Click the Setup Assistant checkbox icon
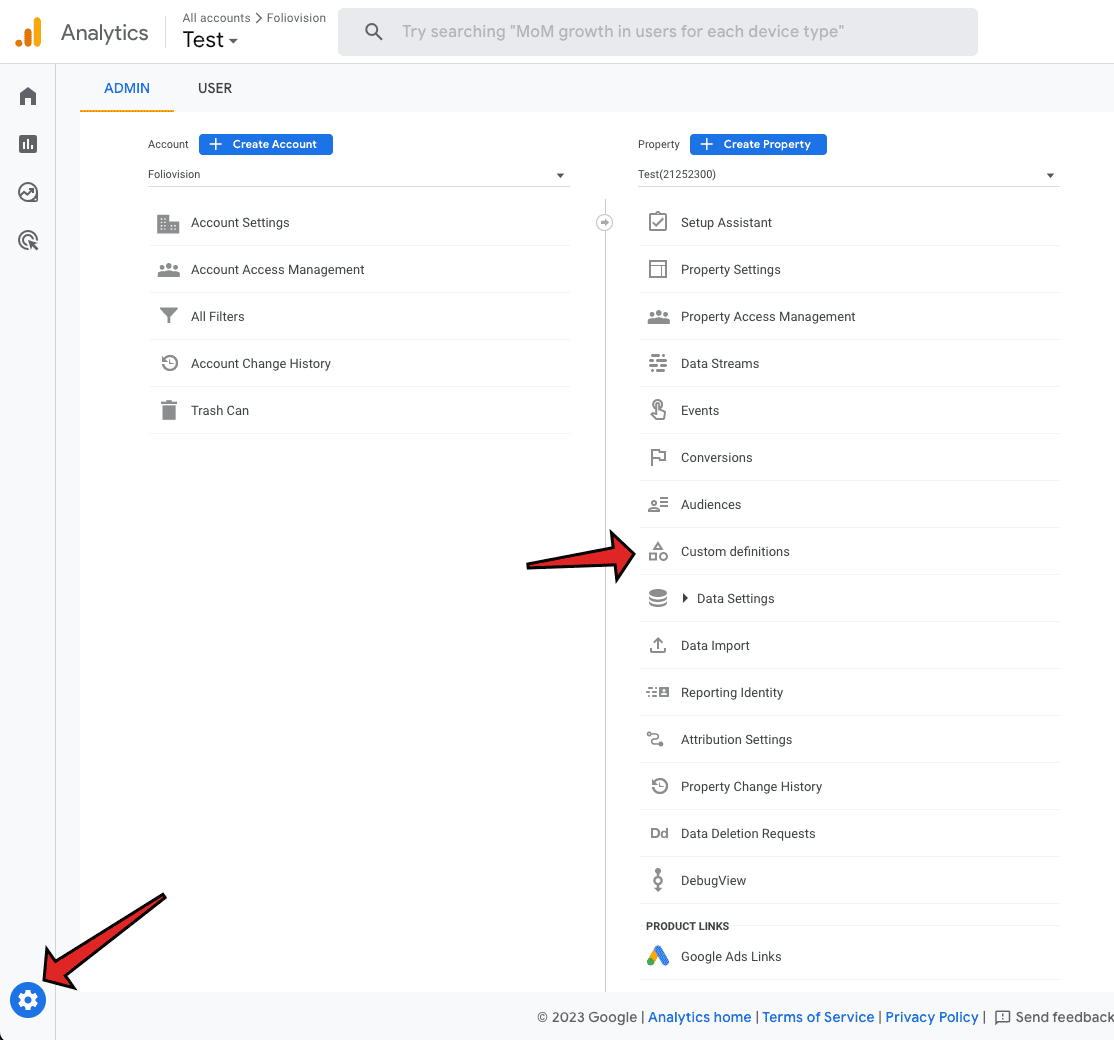The width and height of the screenshot is (1114, 1040). click(x=658, y=222)
